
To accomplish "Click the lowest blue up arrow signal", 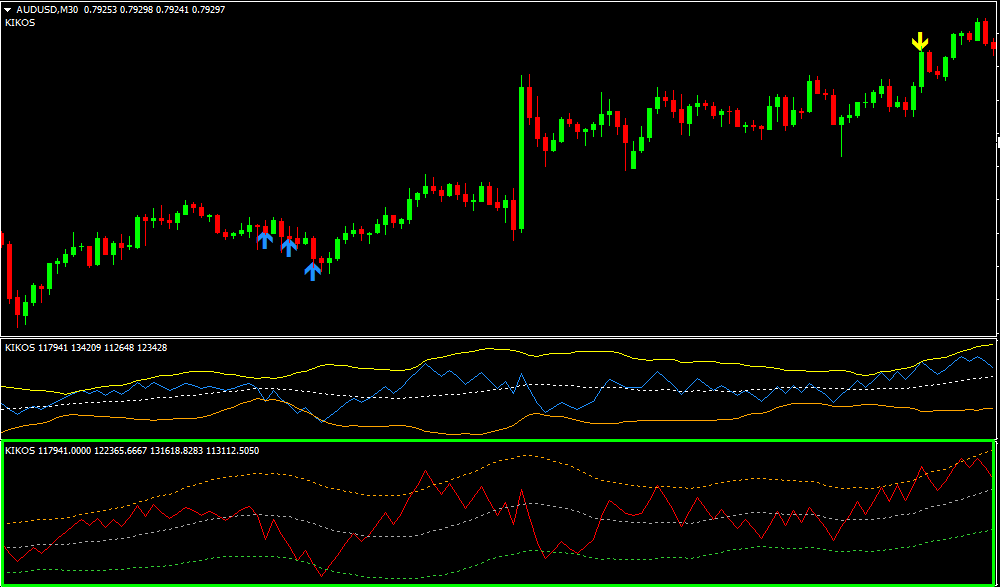I will 313,270.
